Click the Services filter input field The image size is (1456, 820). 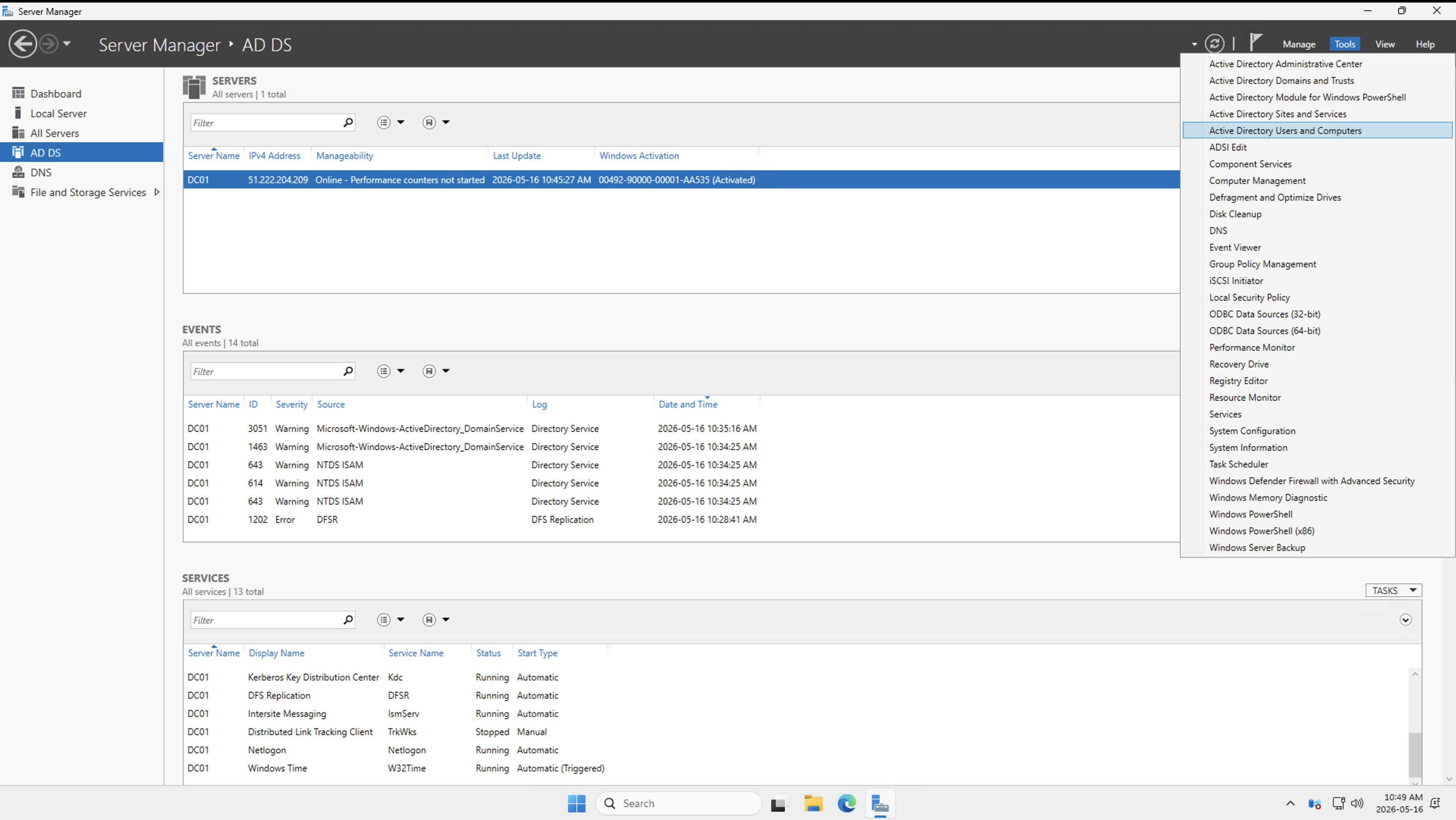(266, 620)
